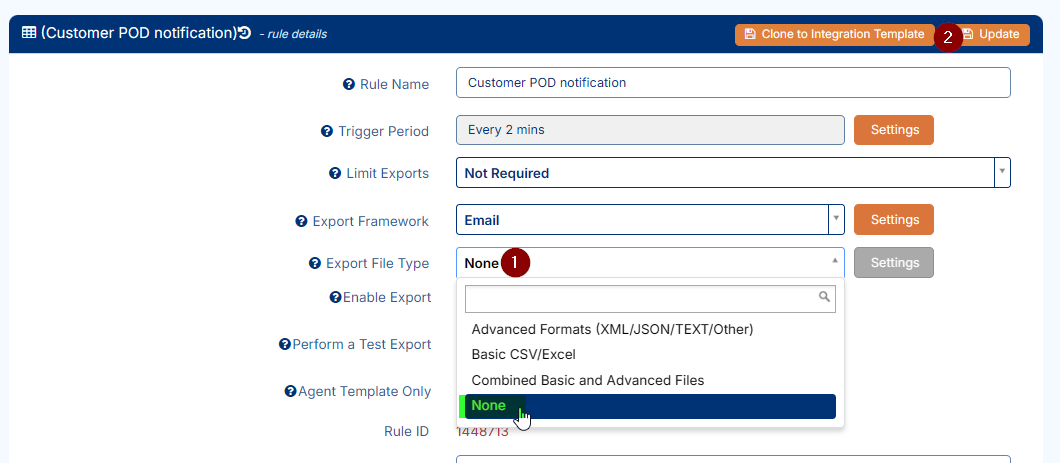Screen dimensions: 1060x463
Task: Select Advanced Formats (XML/JSON/TEXT/Other) option
Action: (612, 329)
